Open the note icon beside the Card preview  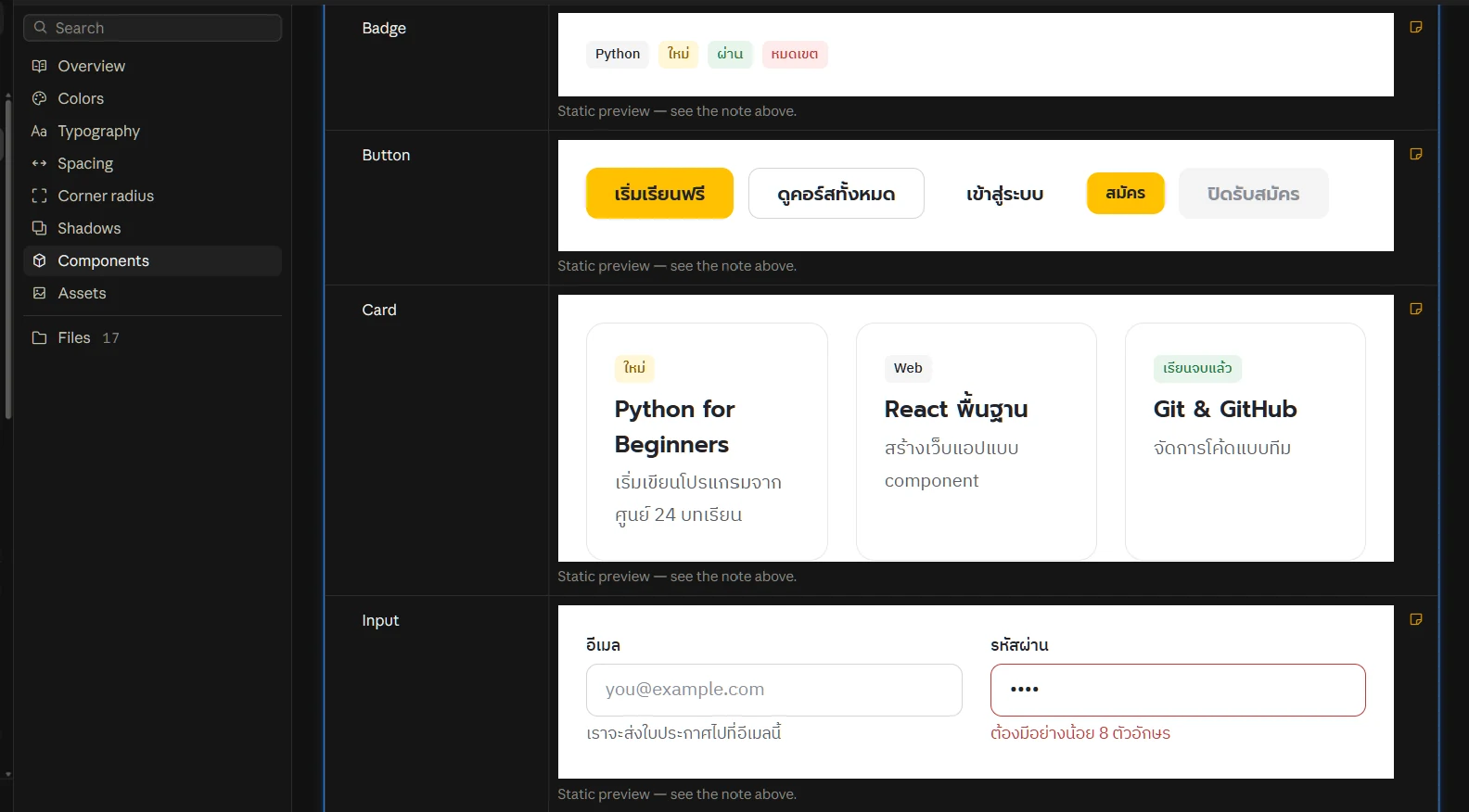coord(1416,310)
